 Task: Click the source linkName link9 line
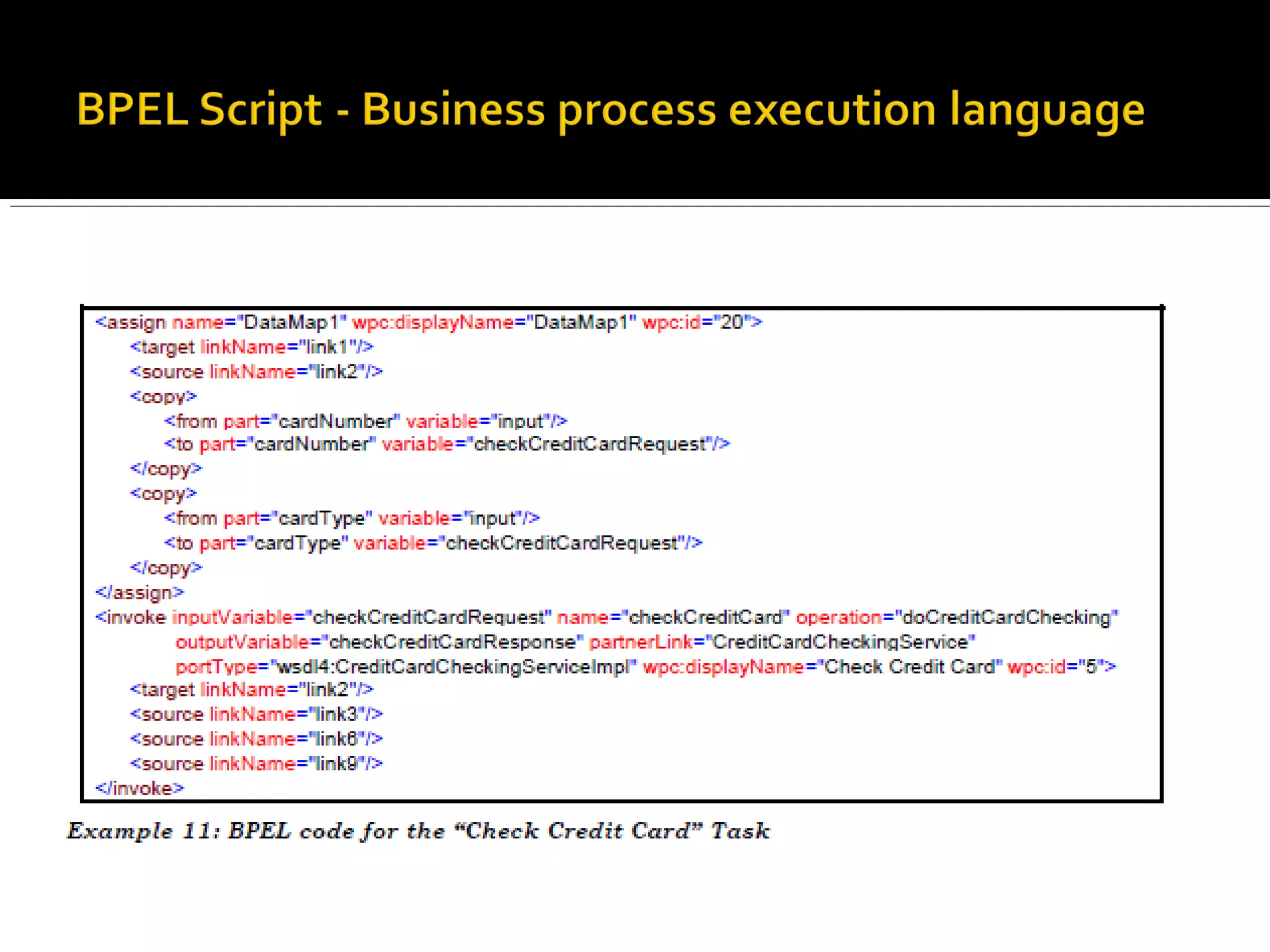pyautogui.click(x=256, y=764)
